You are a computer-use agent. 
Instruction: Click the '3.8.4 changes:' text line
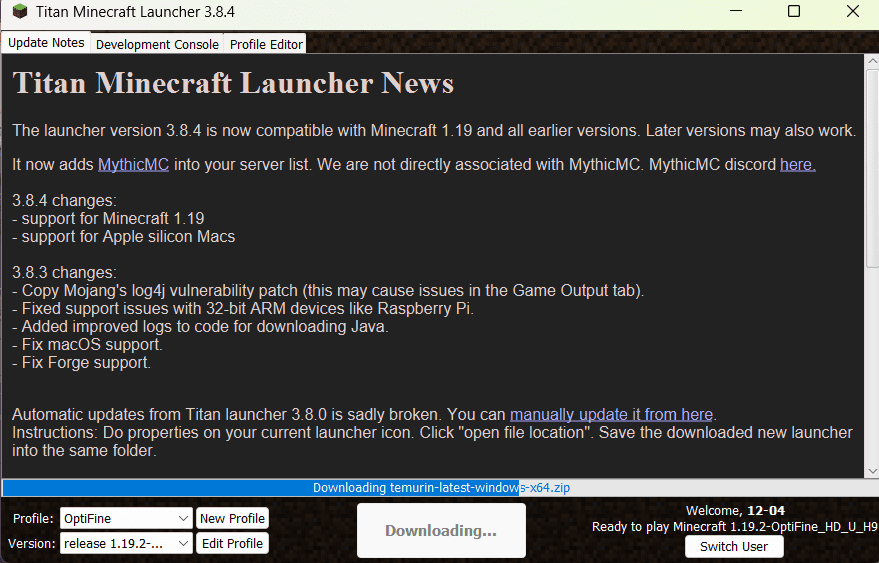click(64, 200)
